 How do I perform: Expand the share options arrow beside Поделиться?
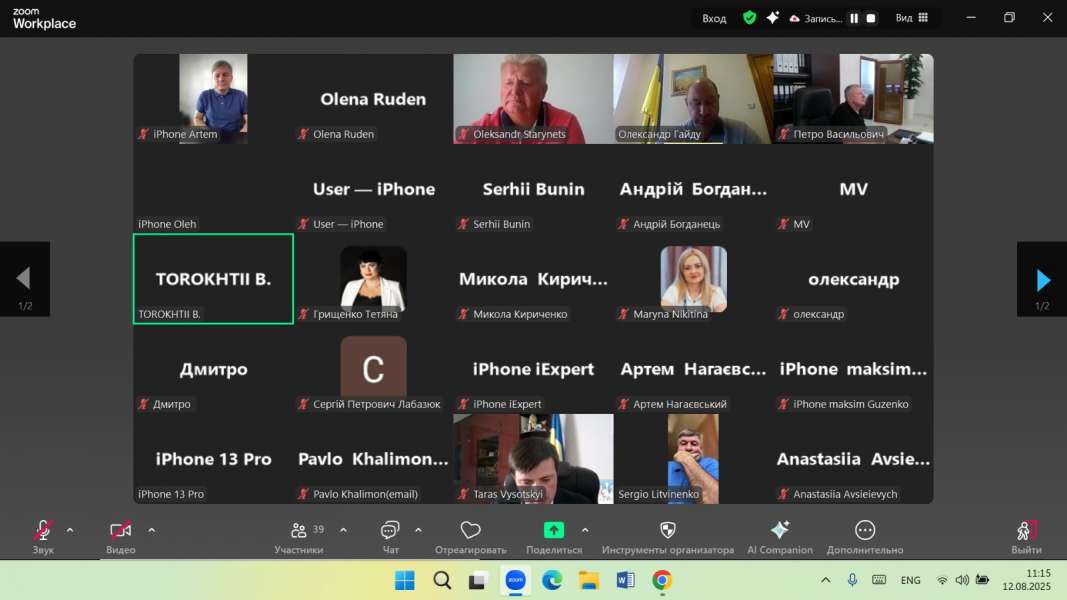click(x=585, y=530)
